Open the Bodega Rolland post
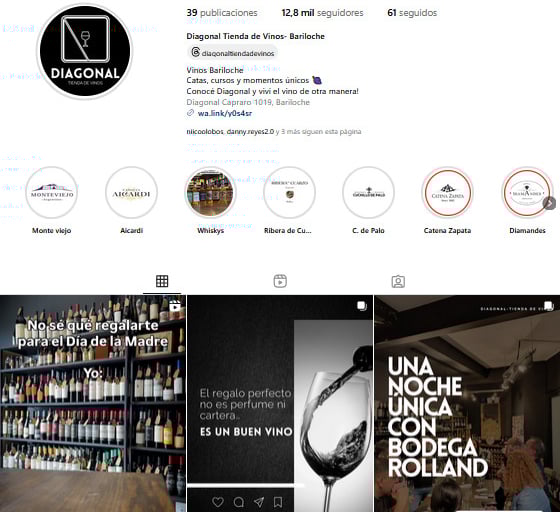Viewport: 560px width, 512px height. (x=467, y=403)
